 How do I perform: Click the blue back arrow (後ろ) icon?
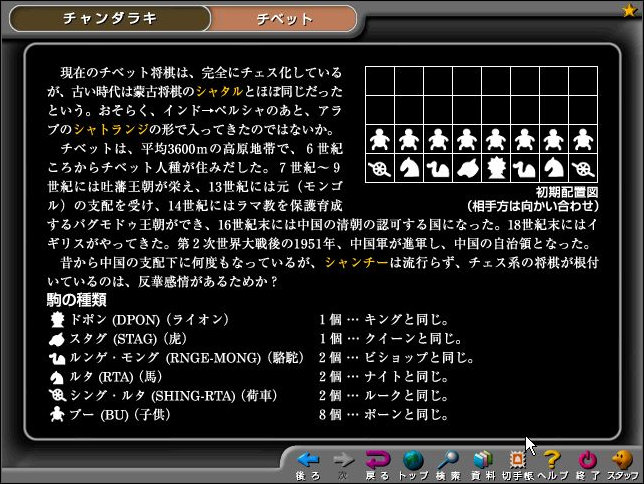pos(308,460)
